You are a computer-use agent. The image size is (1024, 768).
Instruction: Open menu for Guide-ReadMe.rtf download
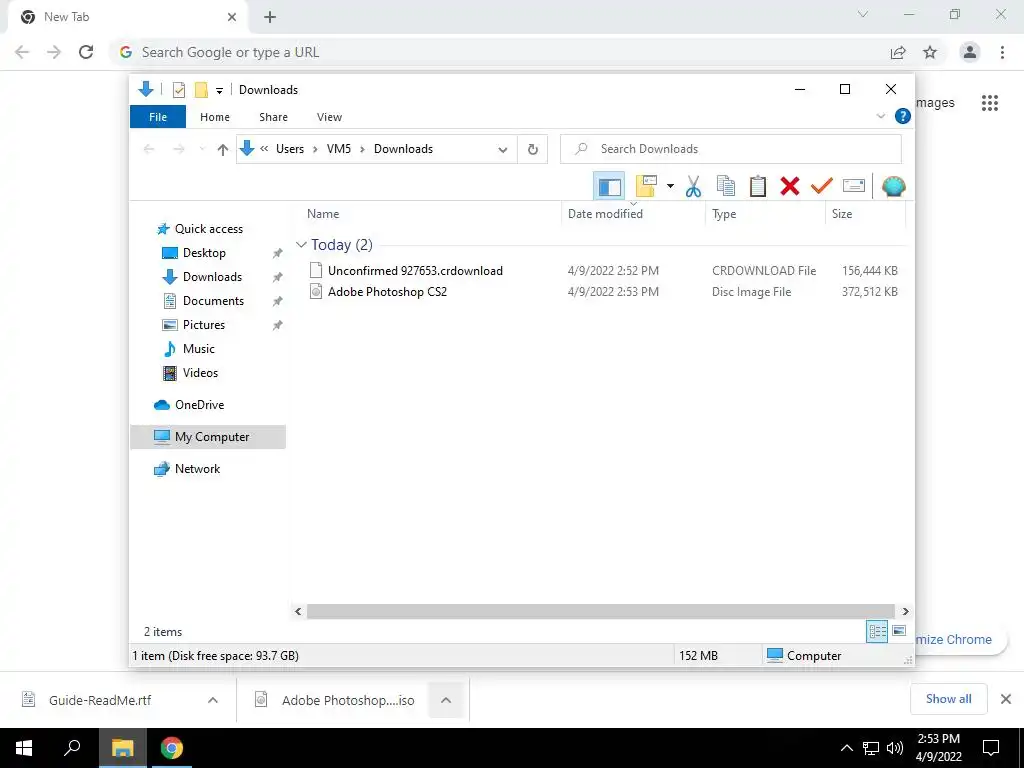pos(213,700)
